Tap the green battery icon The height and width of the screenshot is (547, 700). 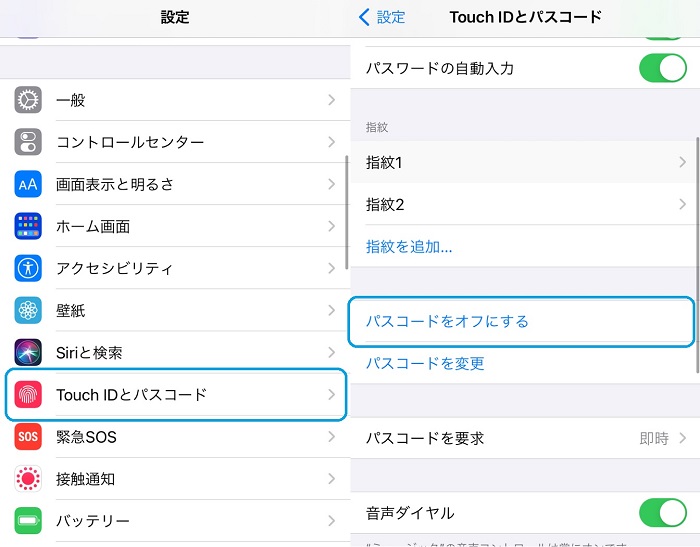pyautogui.click(x=28, y=521)
